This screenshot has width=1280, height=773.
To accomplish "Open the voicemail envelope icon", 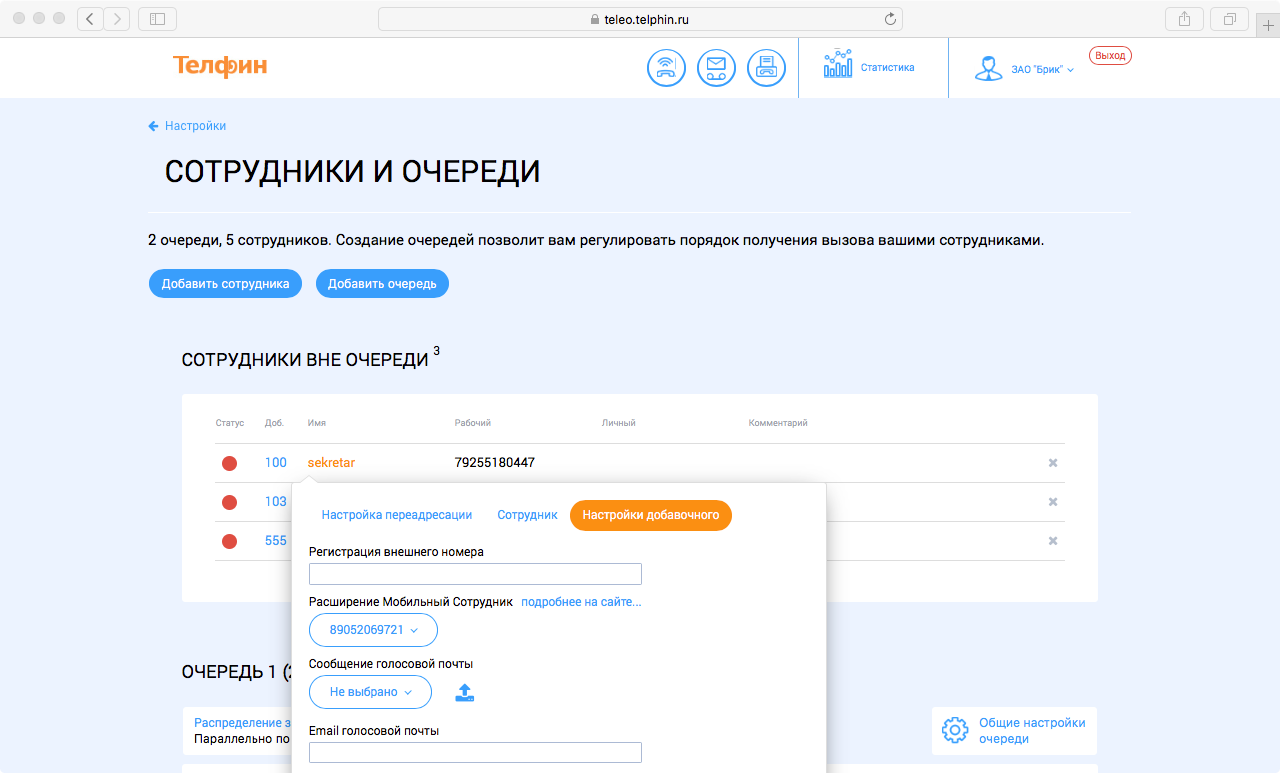I will tap(716, 67).
